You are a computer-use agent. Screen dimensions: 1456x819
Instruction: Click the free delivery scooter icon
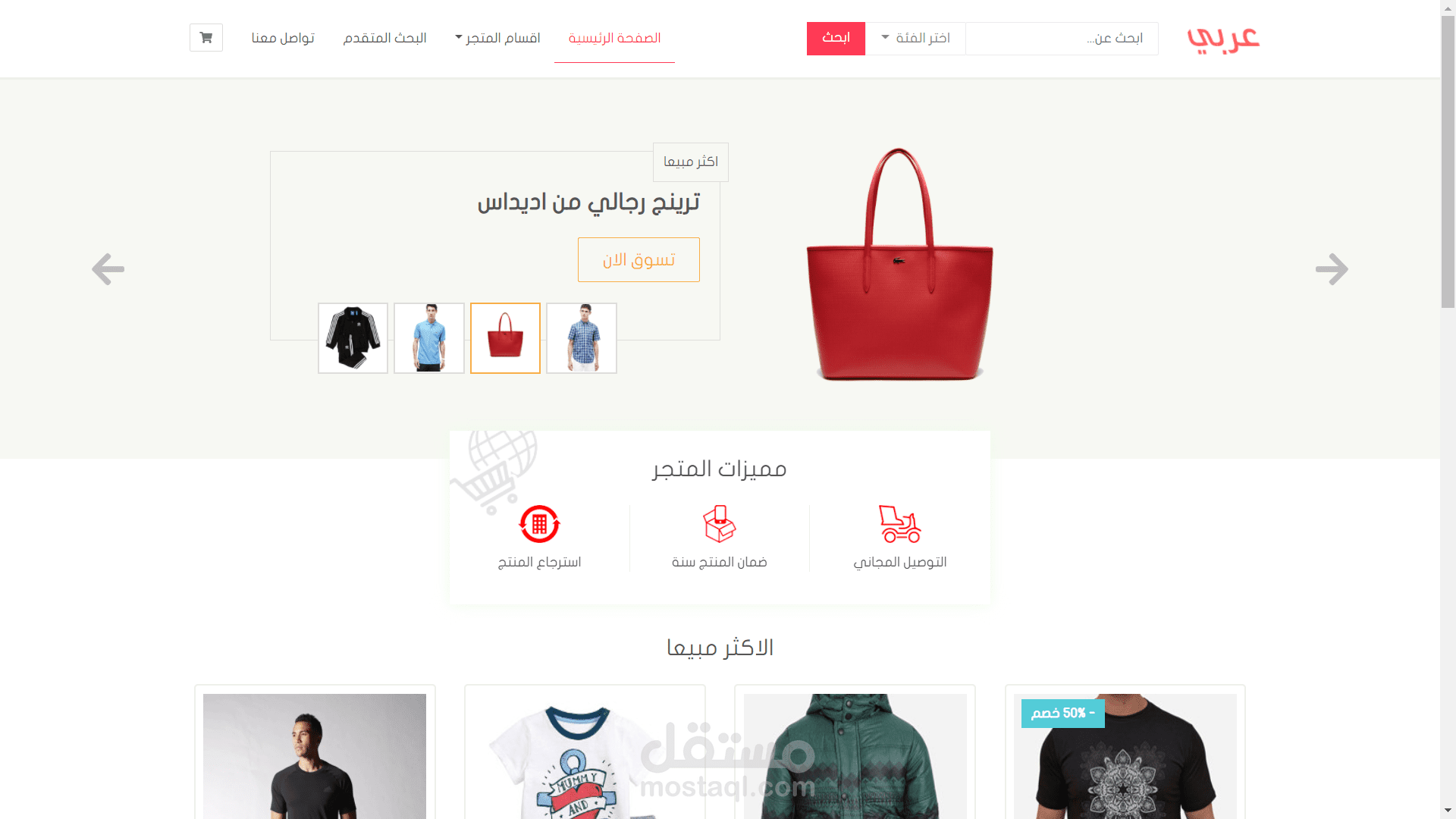point(900,524)
